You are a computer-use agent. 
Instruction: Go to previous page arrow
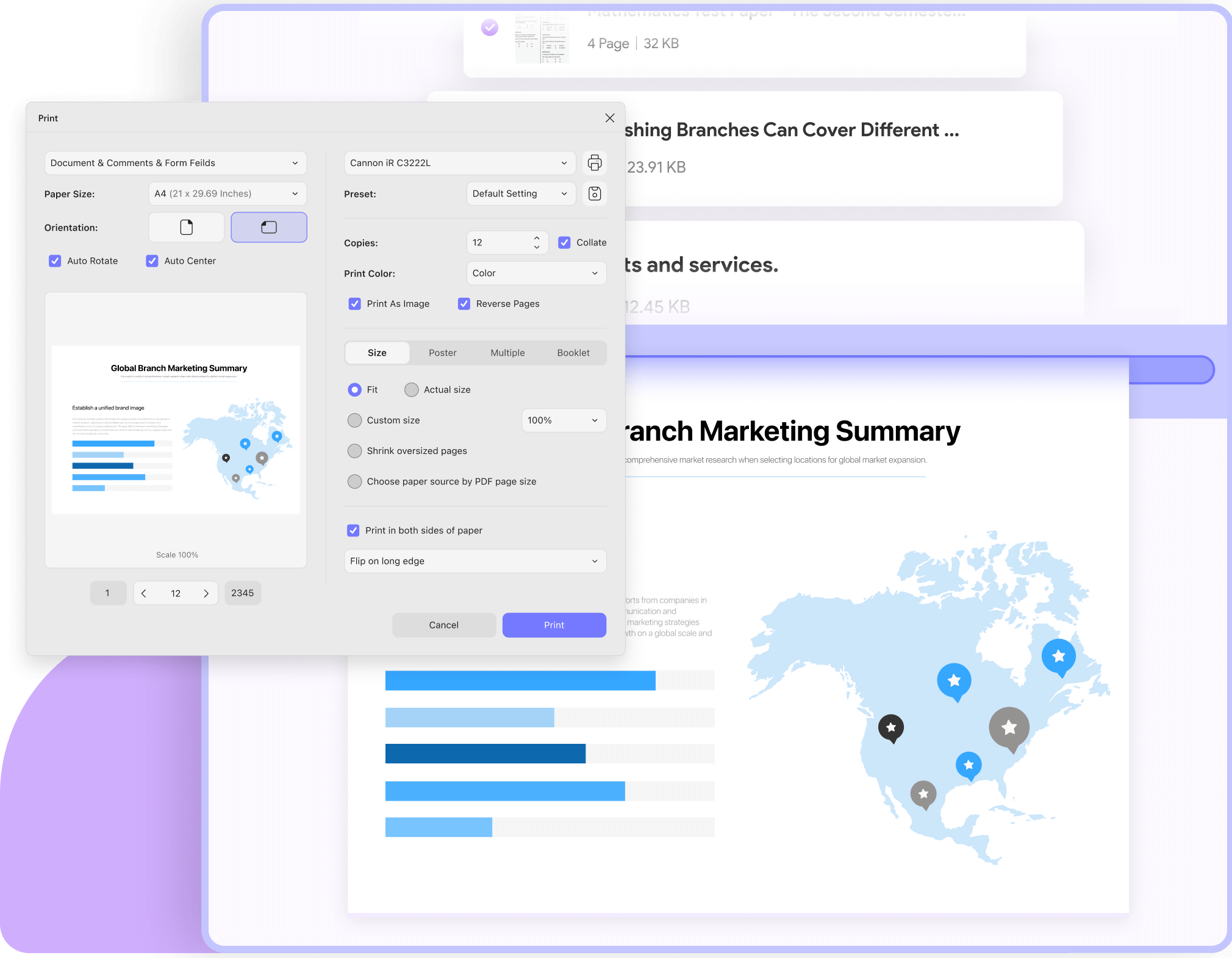click(x=144, y=593)
